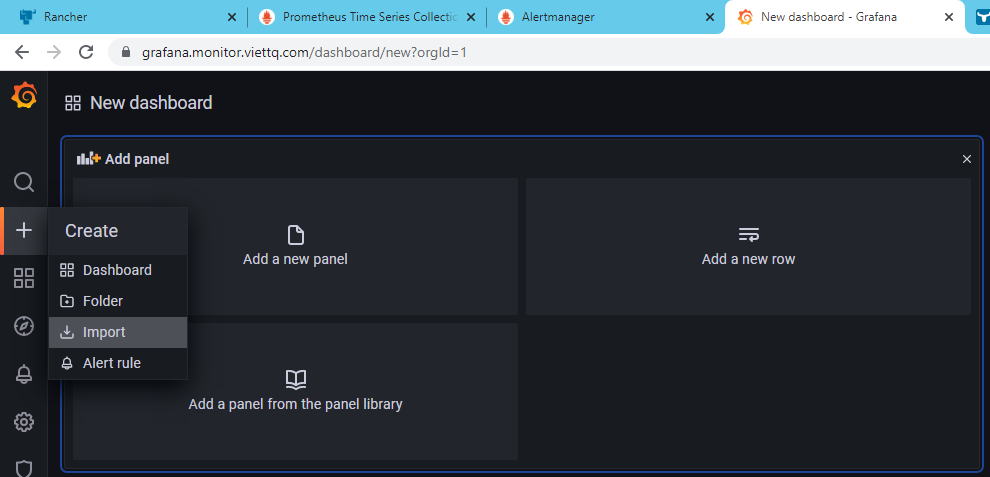Viewport: 990px width, 477px height.
Task: Open the Server Admin shield icon
Action: pyautogui.click(x=24, y=468)
